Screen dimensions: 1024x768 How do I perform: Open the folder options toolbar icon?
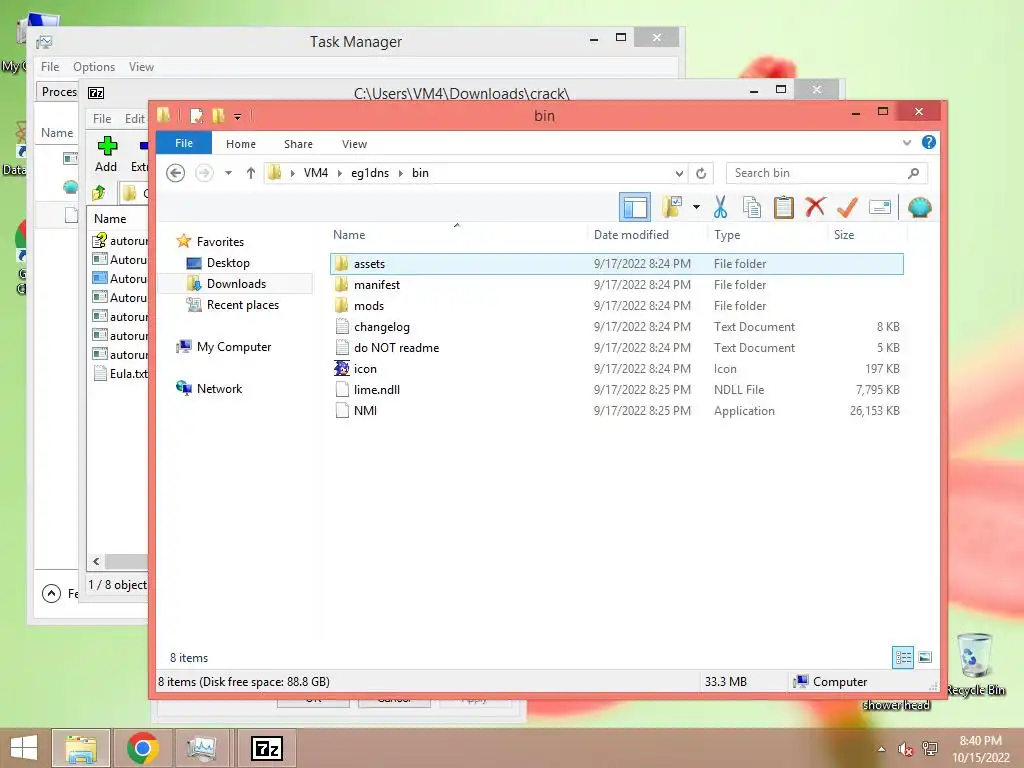pos(672,207)
